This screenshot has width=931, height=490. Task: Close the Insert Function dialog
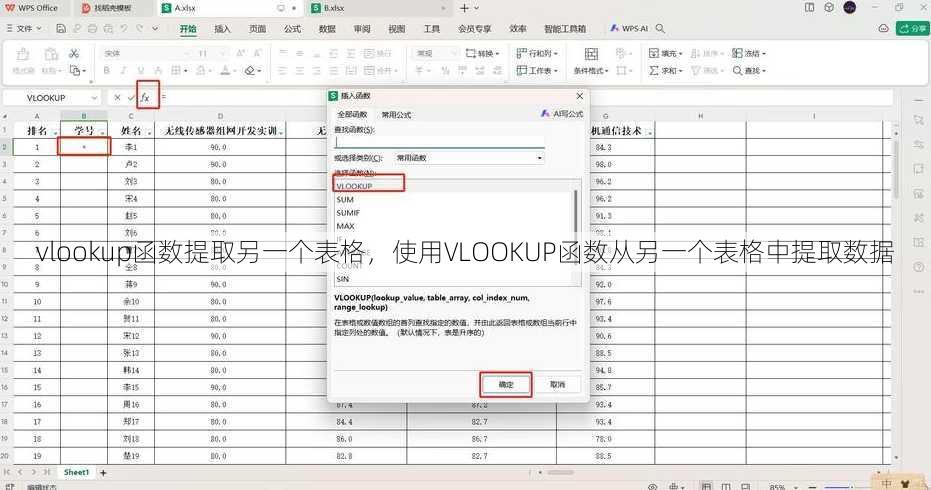[x=580, y=96]
